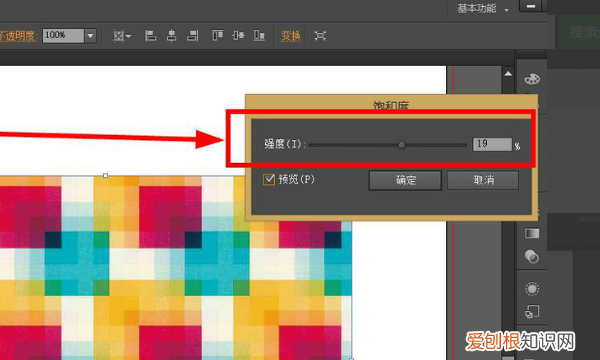Click the 确定 button
The image size is (600, 360).
click(405, 180)
